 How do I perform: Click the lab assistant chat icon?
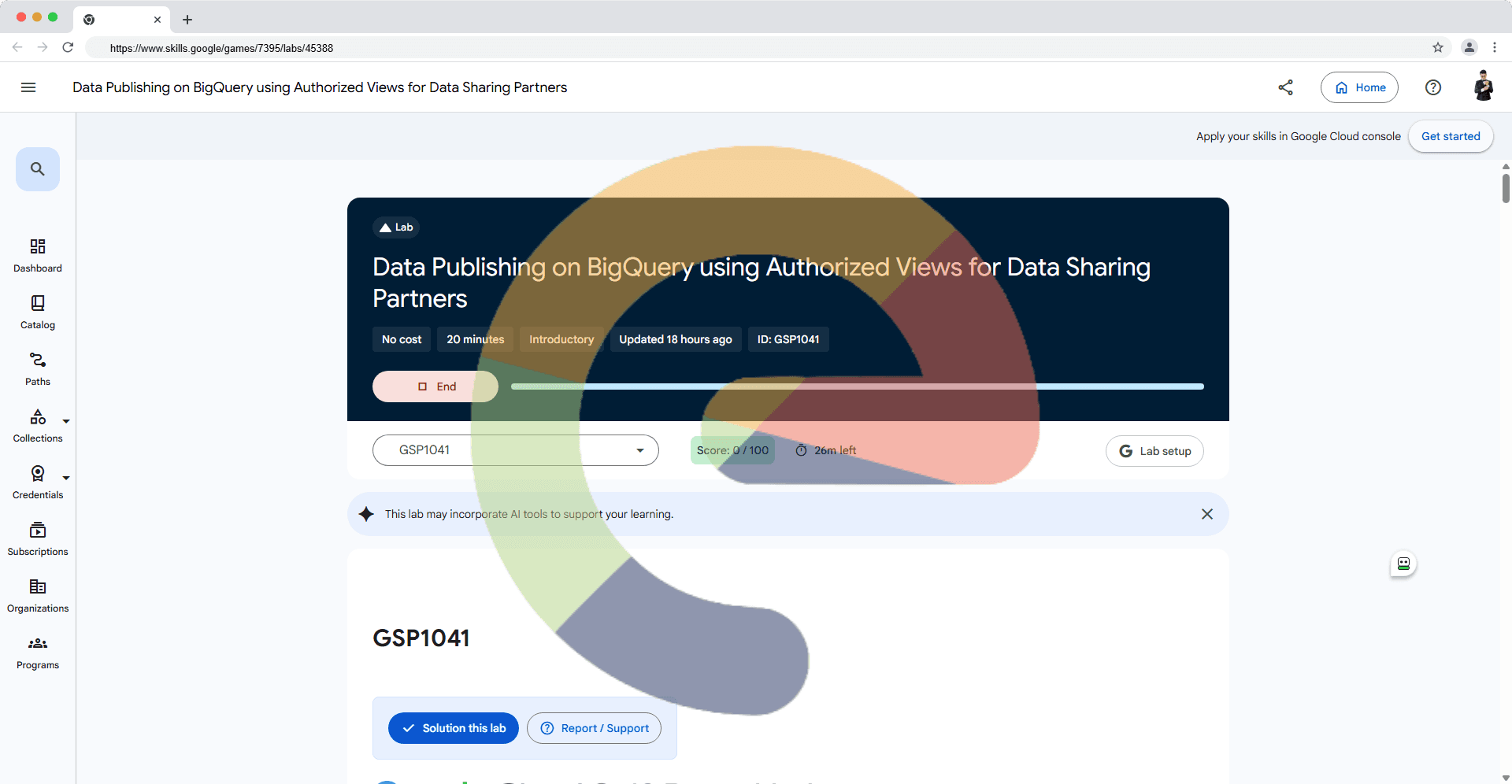1403,564
